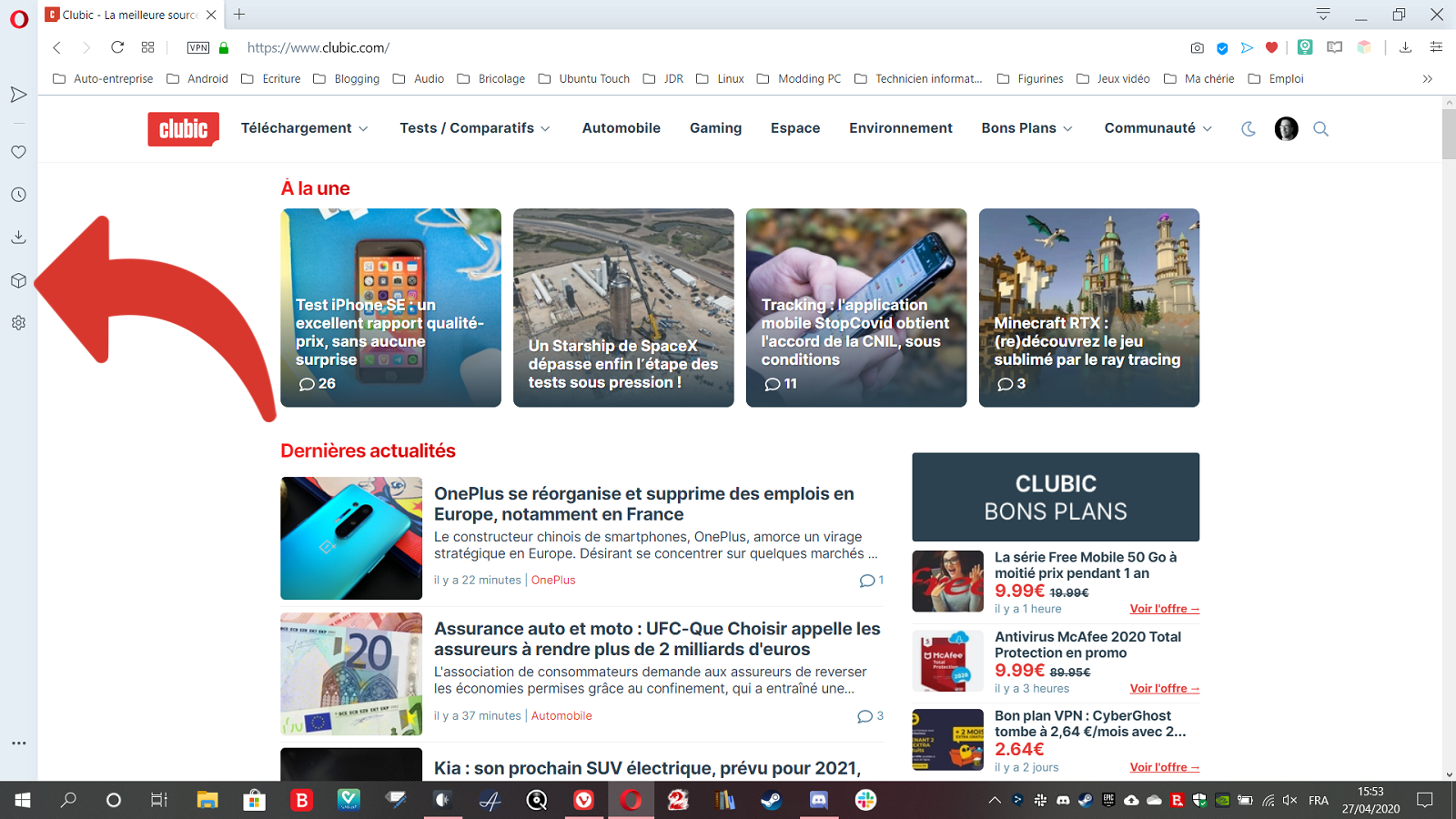Show more bookmarks bar folders chevron
This screenshot has height=819, width=1456.
(x=1428, y=79)
